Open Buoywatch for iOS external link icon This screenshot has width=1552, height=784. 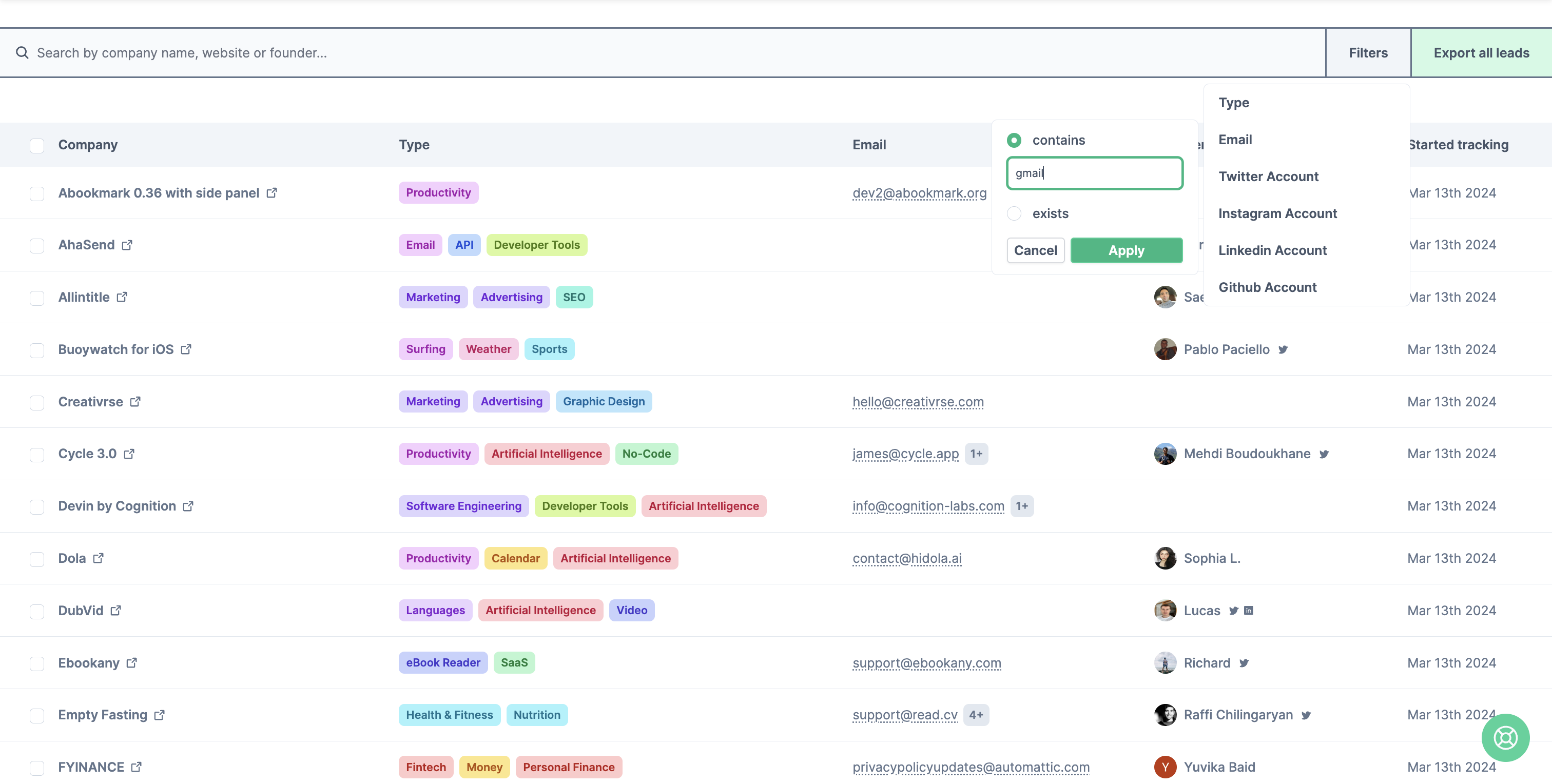[x=186, y=349]
